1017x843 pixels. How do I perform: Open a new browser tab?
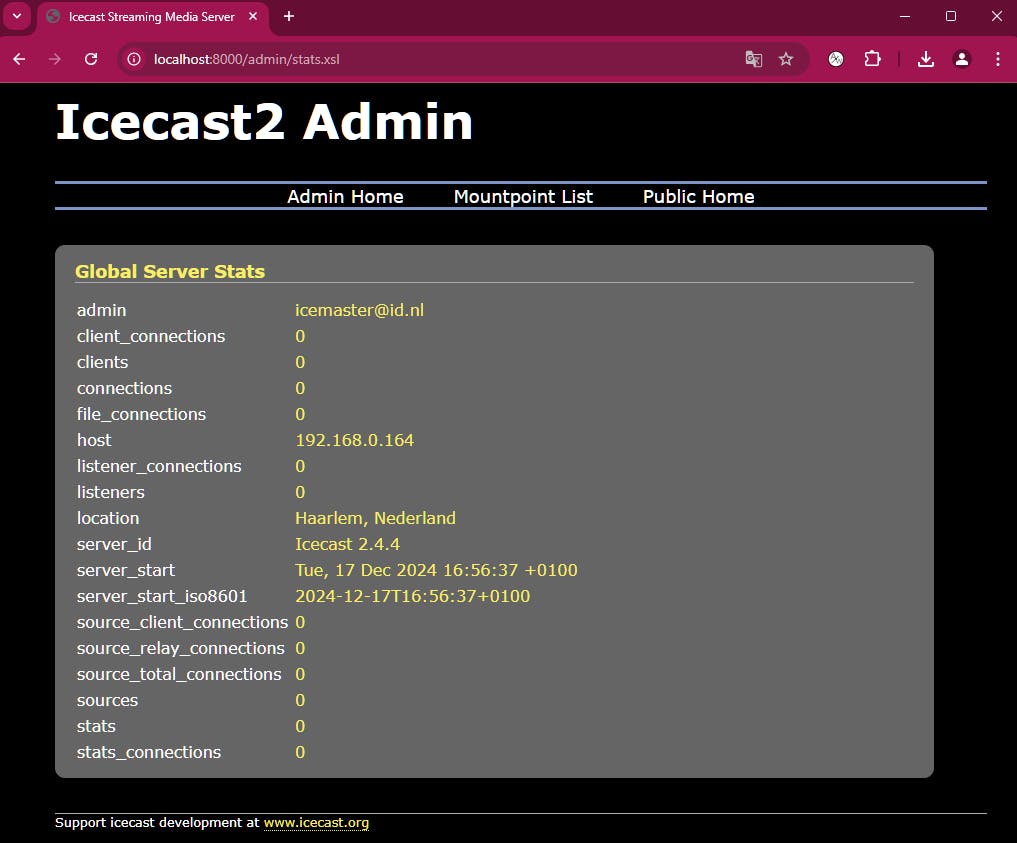click(289, 16)
